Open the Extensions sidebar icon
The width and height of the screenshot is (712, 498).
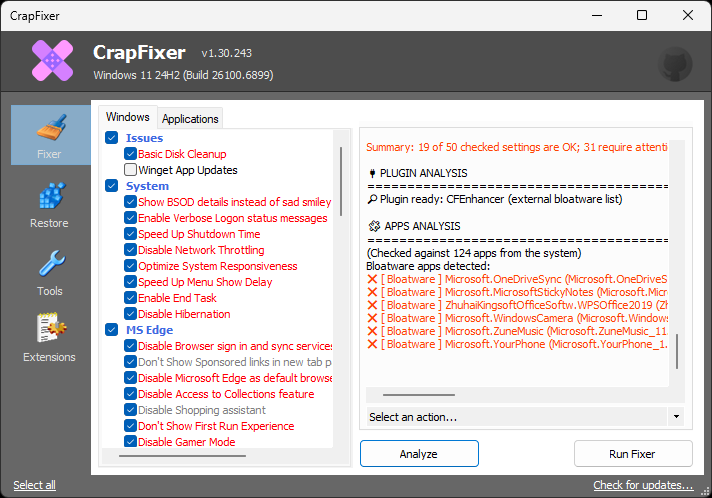(51, 327)
